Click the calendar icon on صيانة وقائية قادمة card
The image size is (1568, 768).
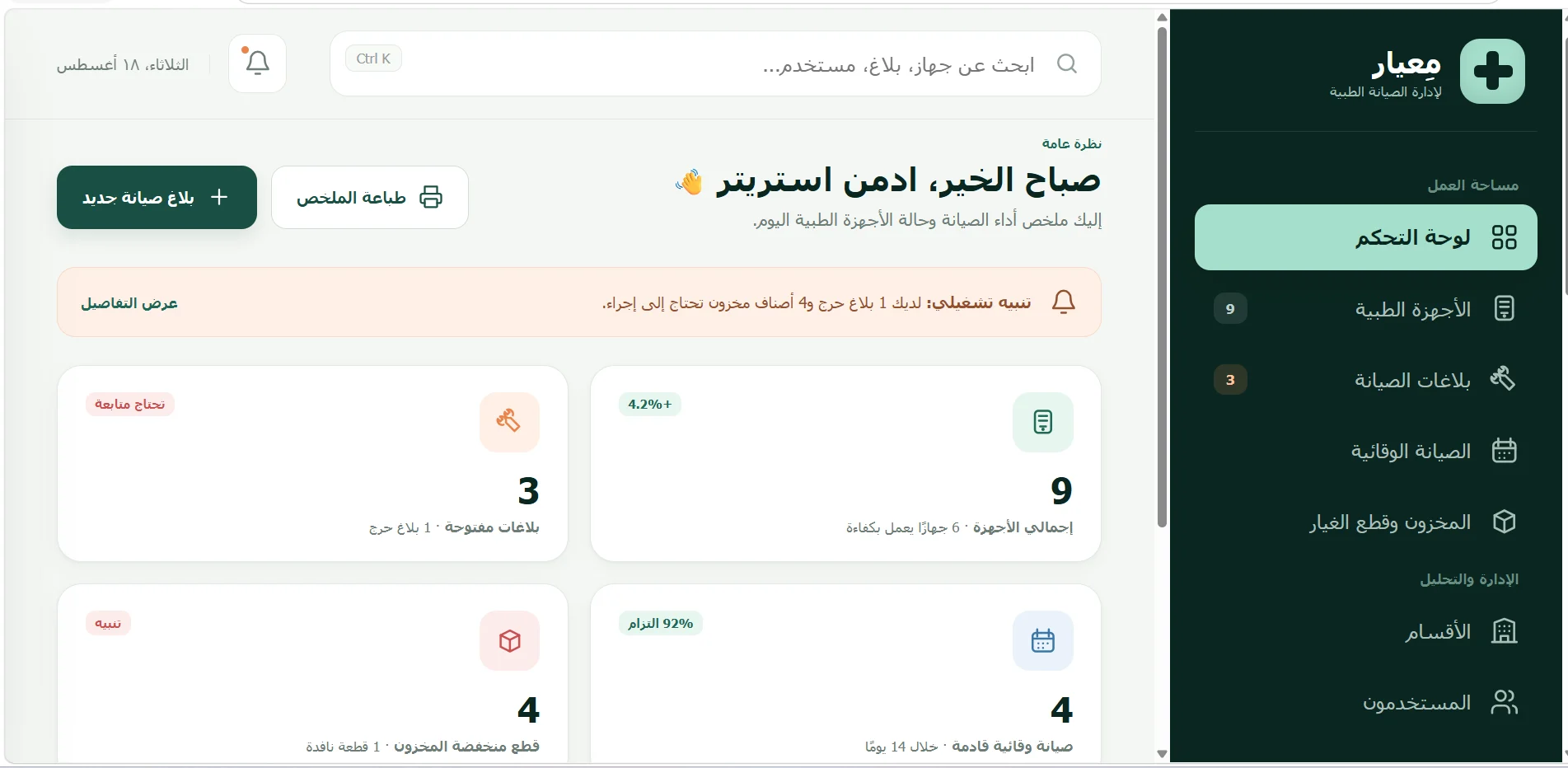(x=1042, y=640)
